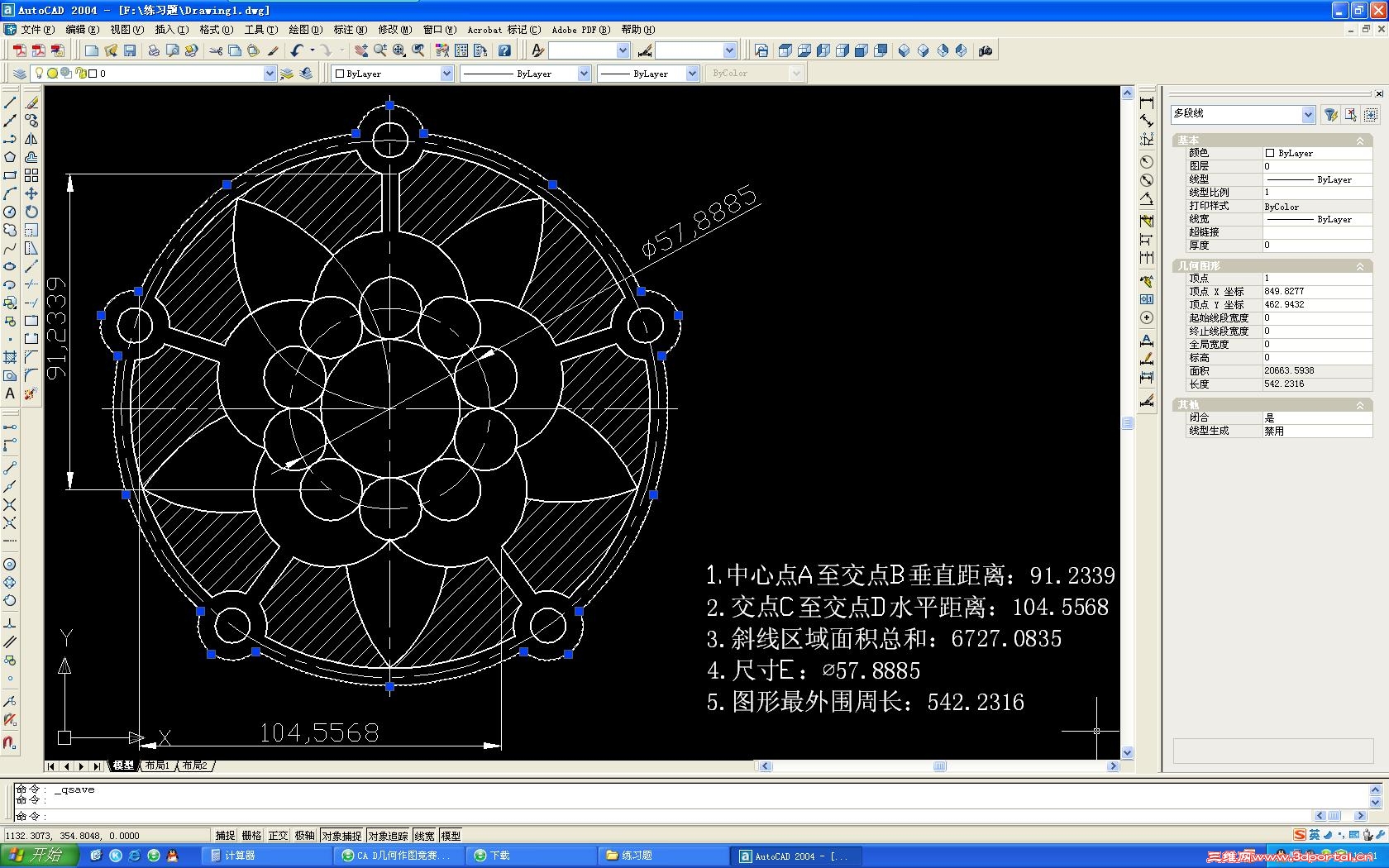The height and width of the screenshot is (868, 1389).
Task: Collapse the 其他 properties section
Action: 1360,405
